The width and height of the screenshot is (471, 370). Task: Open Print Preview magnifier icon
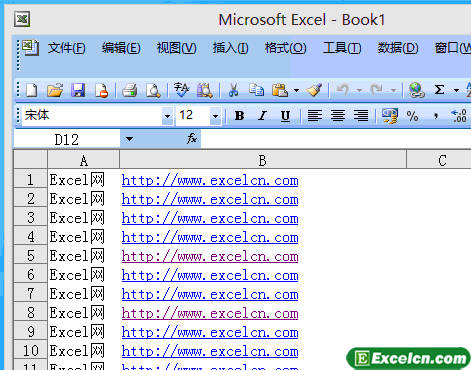(x=153, y=90)
